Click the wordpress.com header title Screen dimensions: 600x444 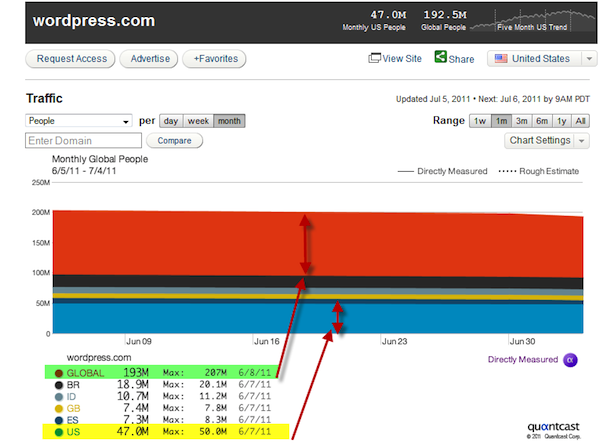(94, 21)
